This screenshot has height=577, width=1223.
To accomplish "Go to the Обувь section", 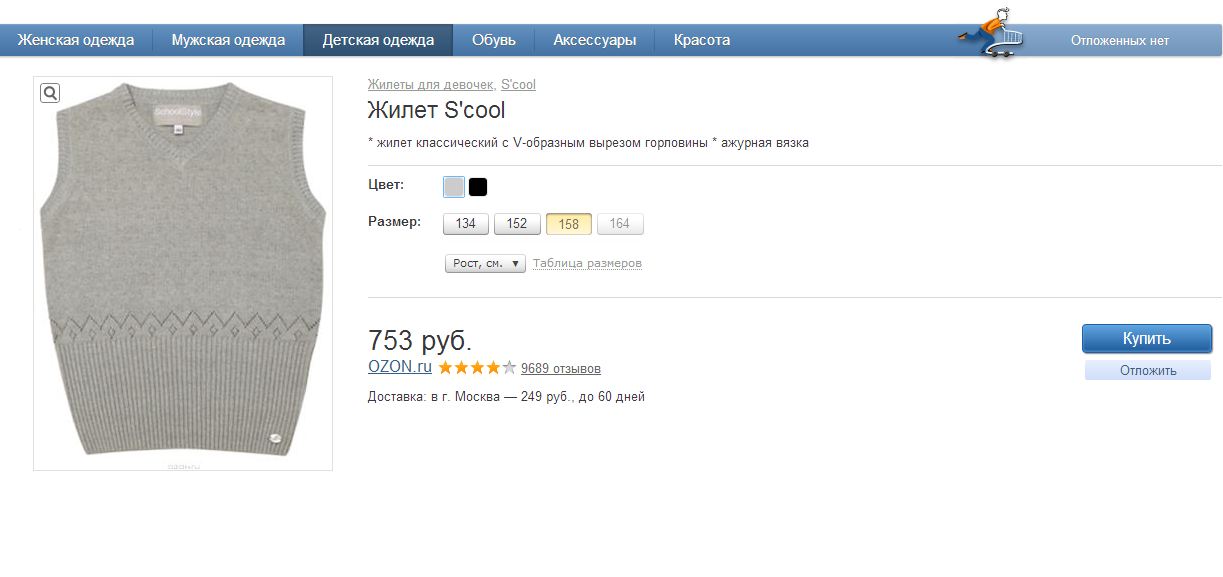I will click(x=494, y=40).
